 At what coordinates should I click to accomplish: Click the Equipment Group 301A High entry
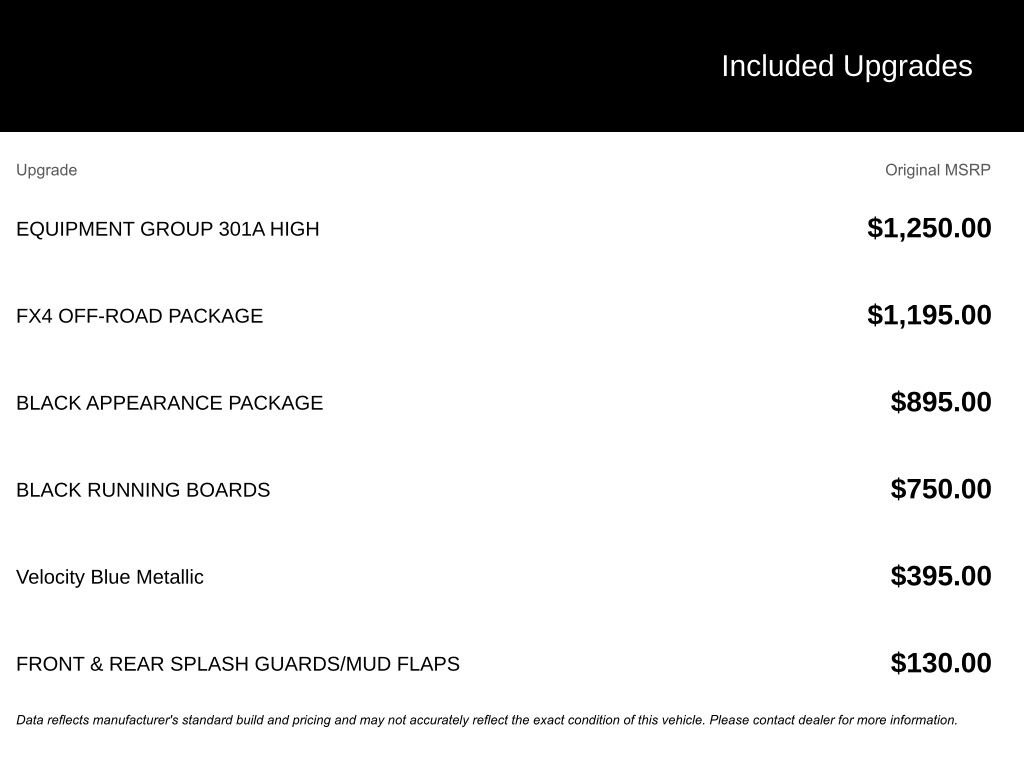(x=167, y=229)
